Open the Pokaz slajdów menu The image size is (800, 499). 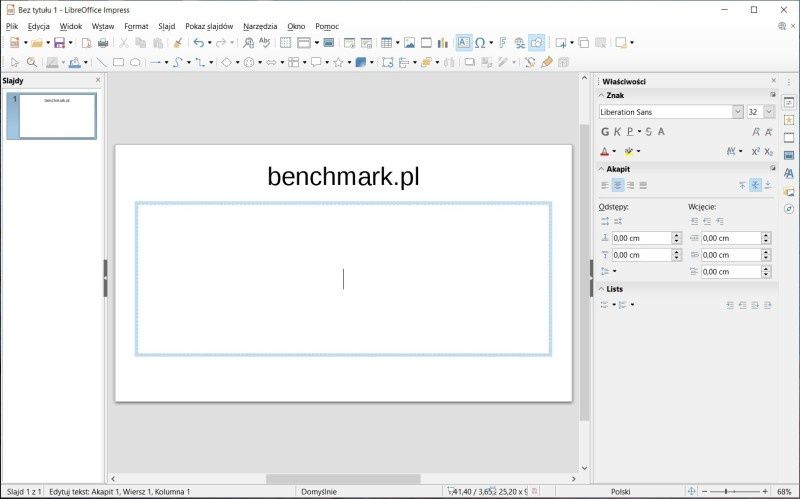pos(209,26)
